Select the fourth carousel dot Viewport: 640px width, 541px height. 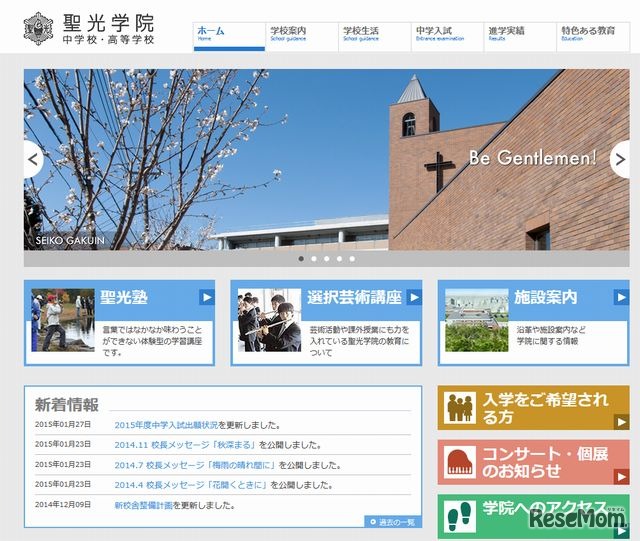(339, 259)
